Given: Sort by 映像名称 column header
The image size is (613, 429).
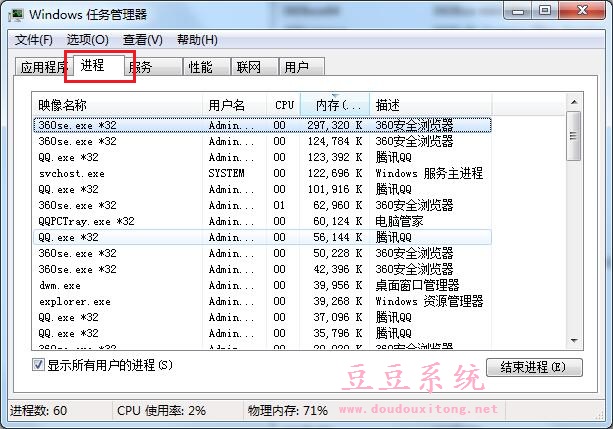Looking at the screenshot, I should coord(117,105).
